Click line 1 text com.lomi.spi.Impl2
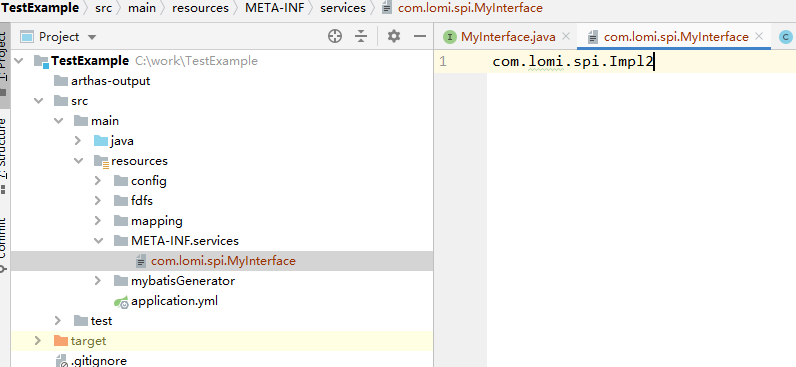Image resolution: width=796 pixels, height=367 pixels. point(573,62)
